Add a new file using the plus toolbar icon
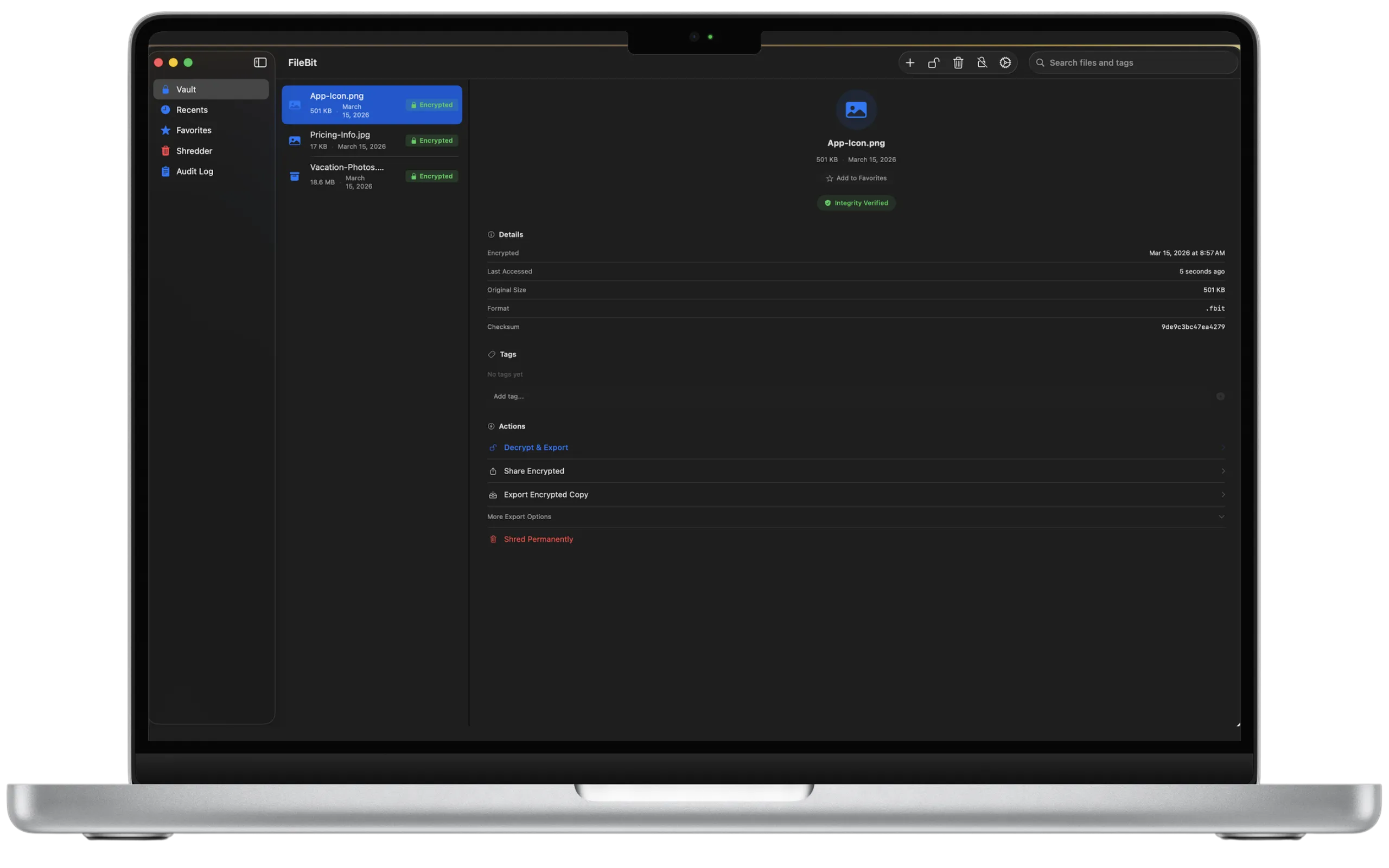This screenshot has width=1389, height=868. tap(910, 62)
